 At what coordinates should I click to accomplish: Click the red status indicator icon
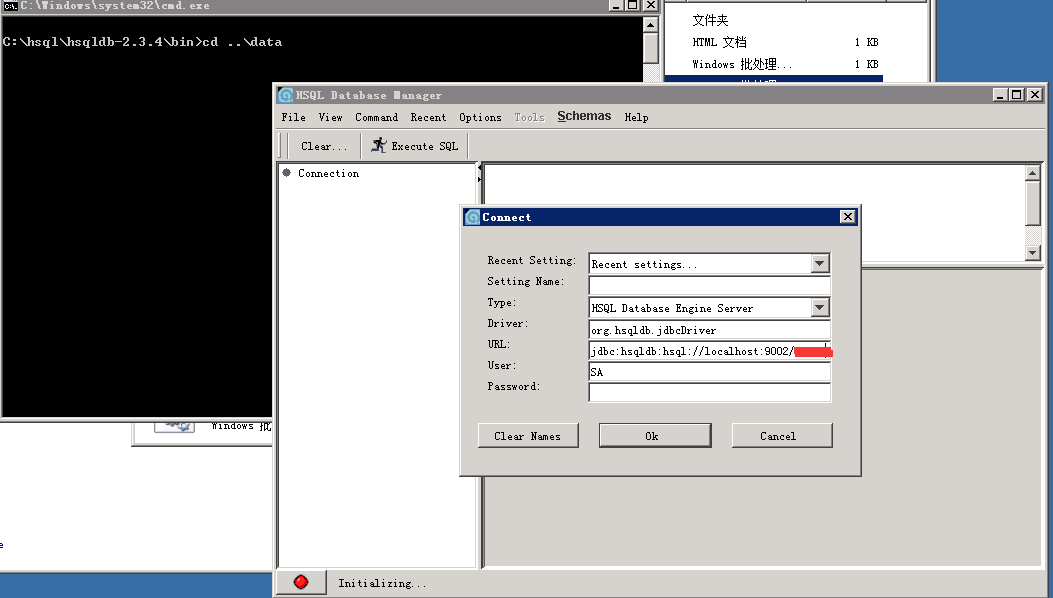301,582
